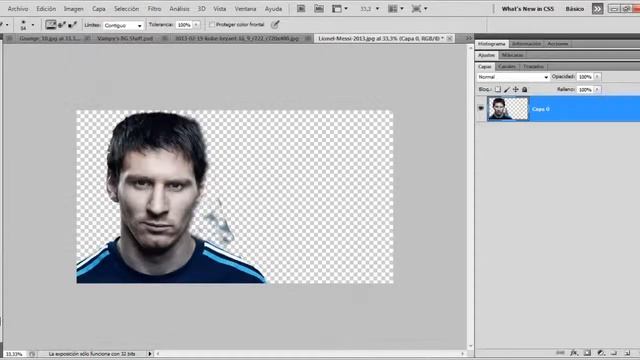Viewport: 640px width, 360px height.
Task: Toggle lock all padlock icon
Action: (x=524, y=89)
